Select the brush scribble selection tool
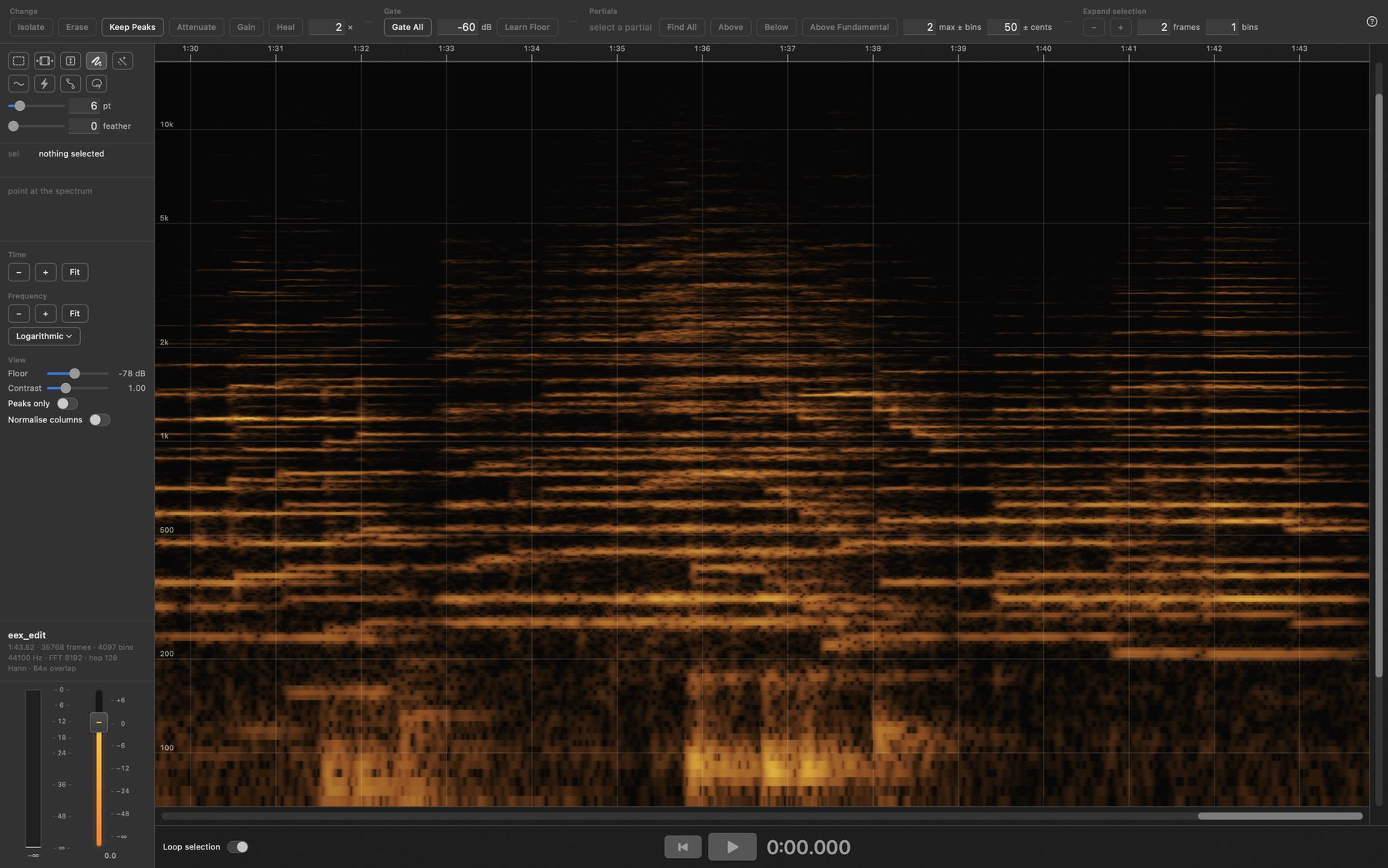 (x=96, y=61)
